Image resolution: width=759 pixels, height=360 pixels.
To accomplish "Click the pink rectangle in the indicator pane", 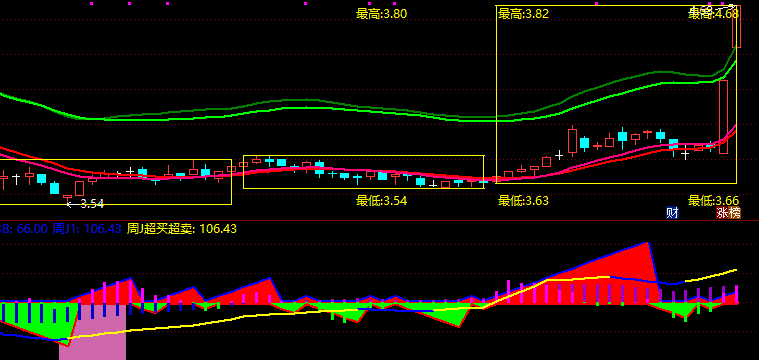I will (x=92, y=332).
